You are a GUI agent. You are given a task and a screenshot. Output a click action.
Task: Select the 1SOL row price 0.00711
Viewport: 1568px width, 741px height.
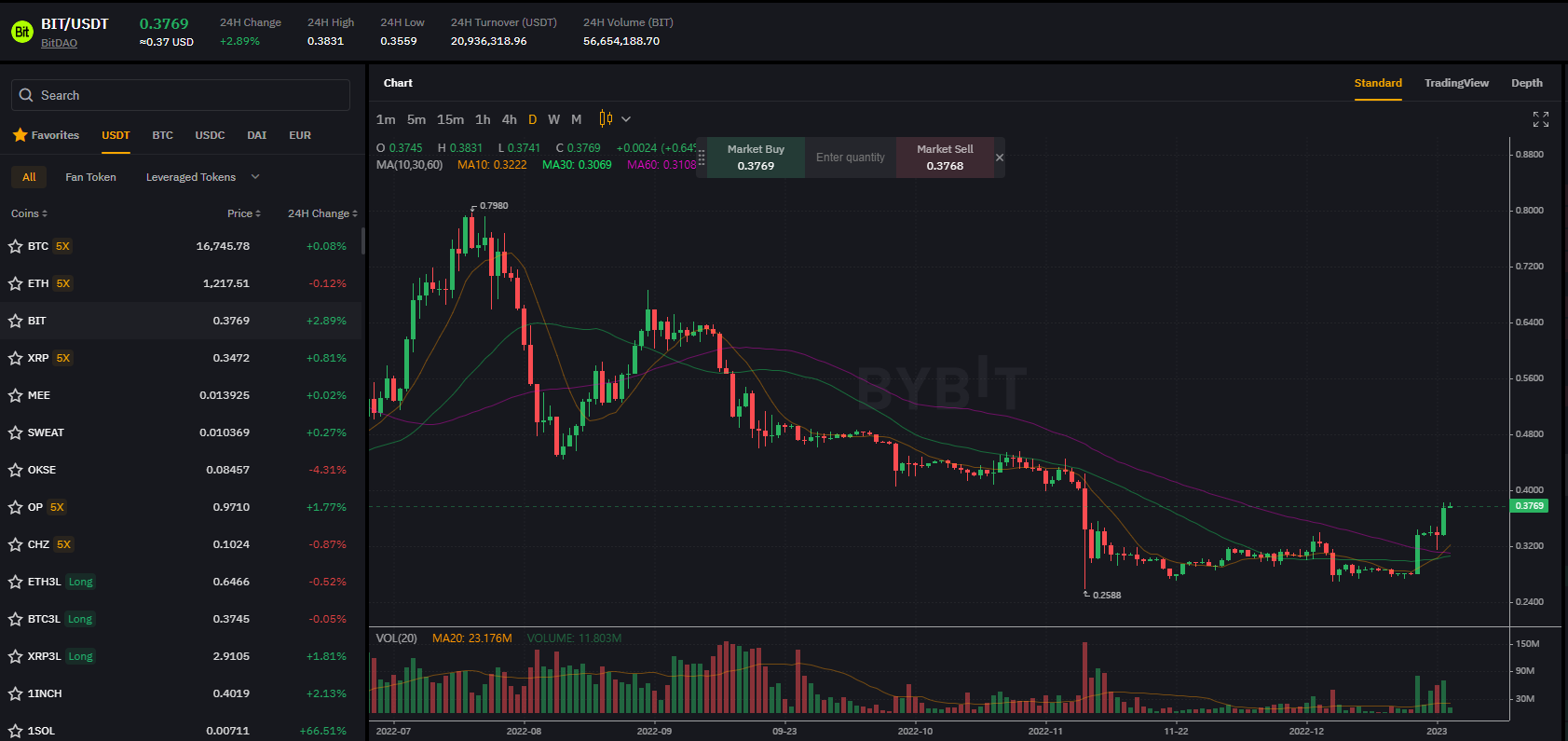point(228,731)
